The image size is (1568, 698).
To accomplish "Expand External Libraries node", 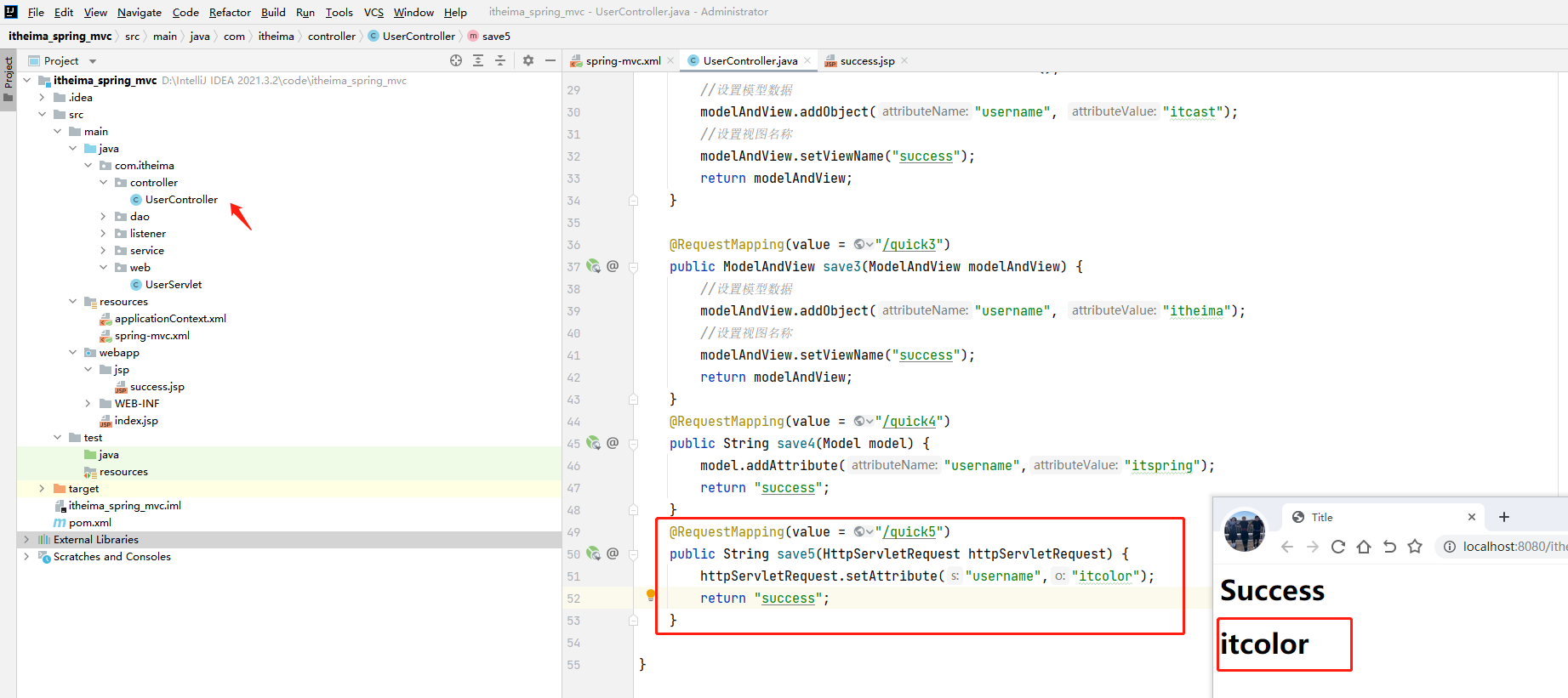I will (x=26, y=539).
